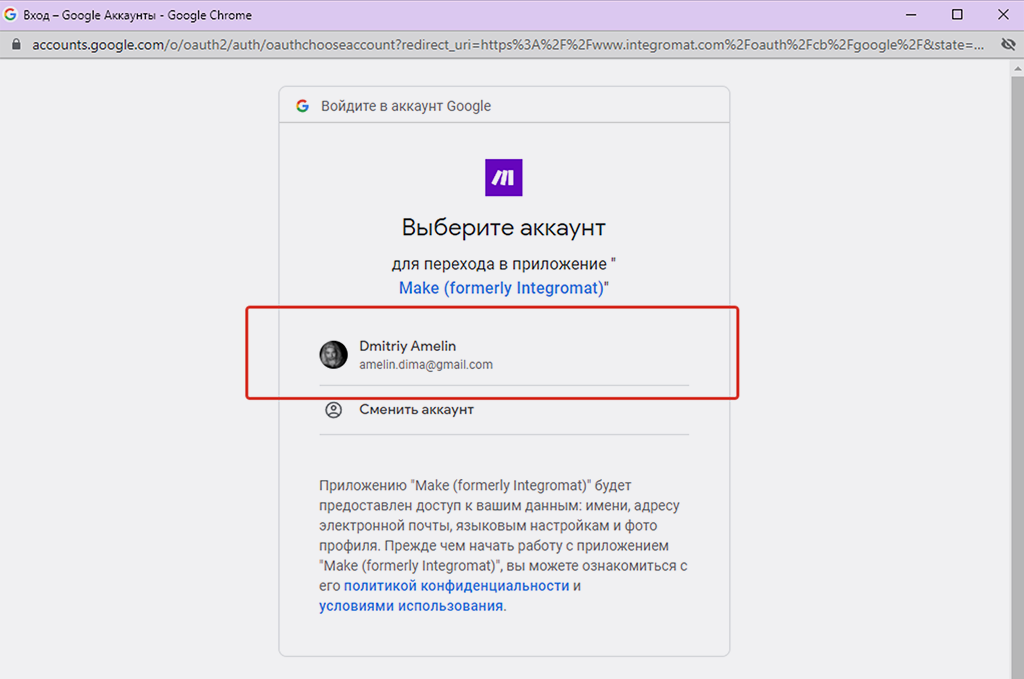
Task: Minimize the Chrome window
Action: pyautogui.click(x=911, y=14)
